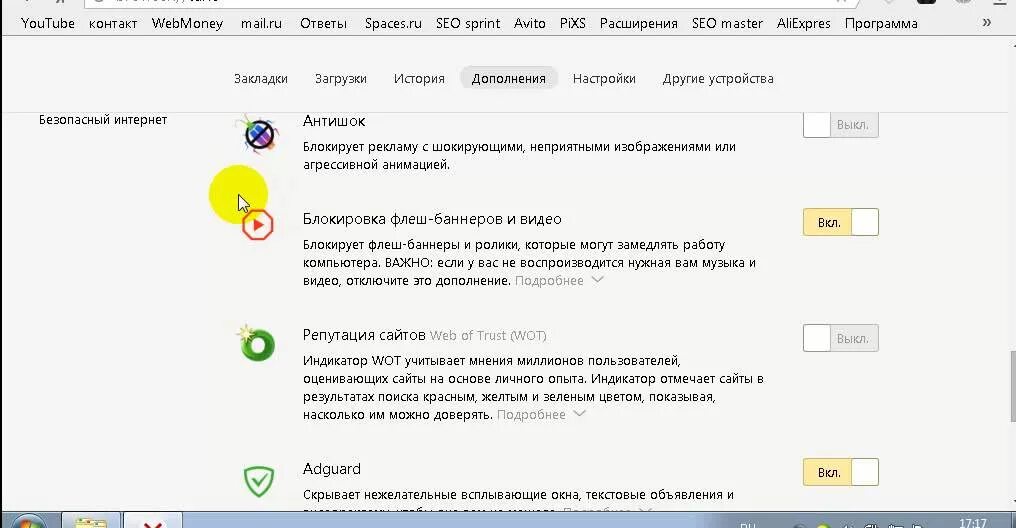Select the Дополнения tab

point(509,78)
